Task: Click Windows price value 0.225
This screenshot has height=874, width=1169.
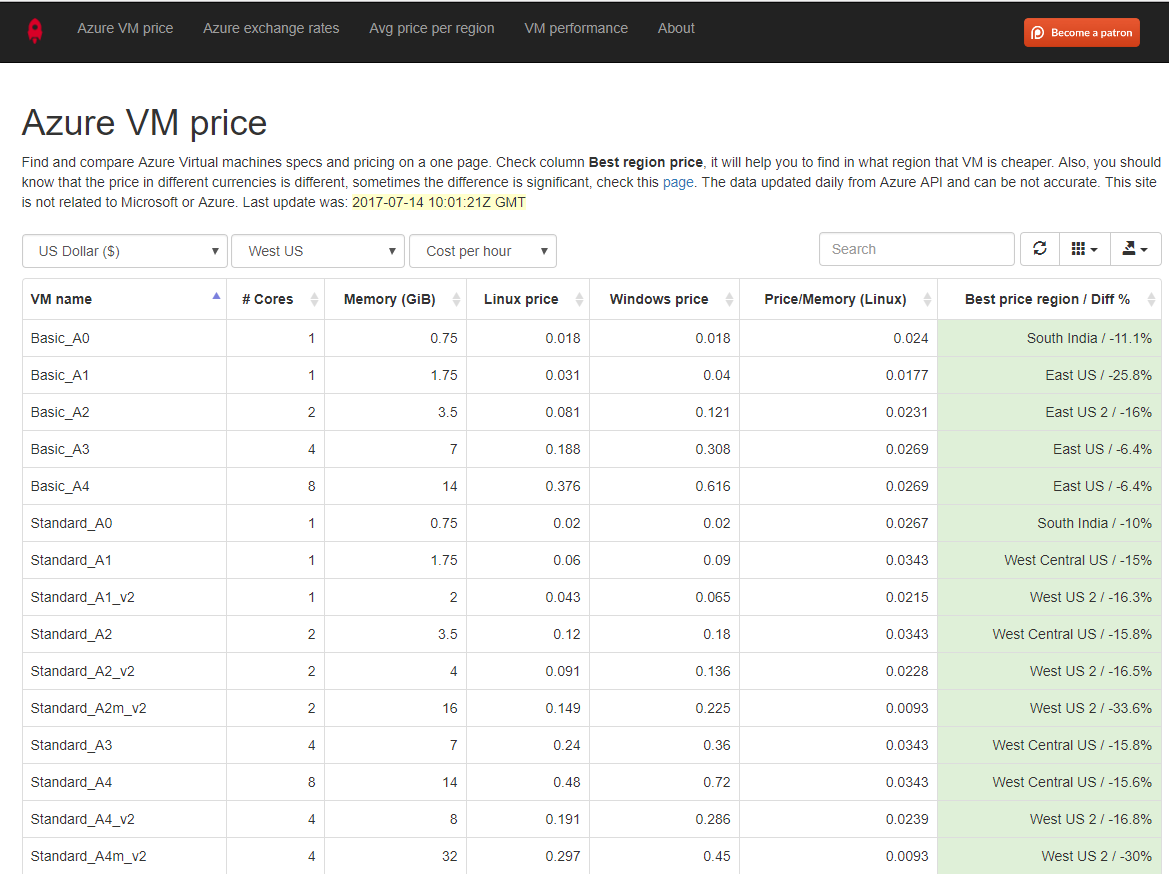Action: coord(713,708)
